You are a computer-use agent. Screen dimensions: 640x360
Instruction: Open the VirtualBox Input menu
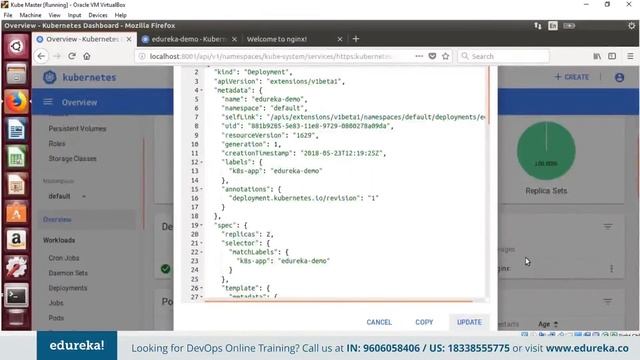pos(74,15)
